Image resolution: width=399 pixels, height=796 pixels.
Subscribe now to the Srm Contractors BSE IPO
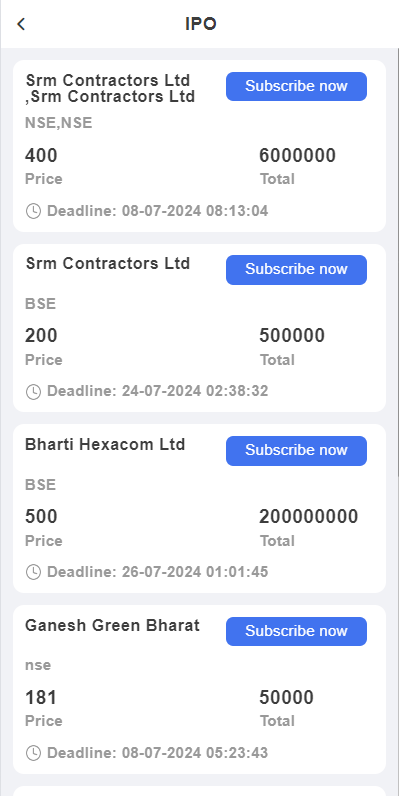[296, 270]
